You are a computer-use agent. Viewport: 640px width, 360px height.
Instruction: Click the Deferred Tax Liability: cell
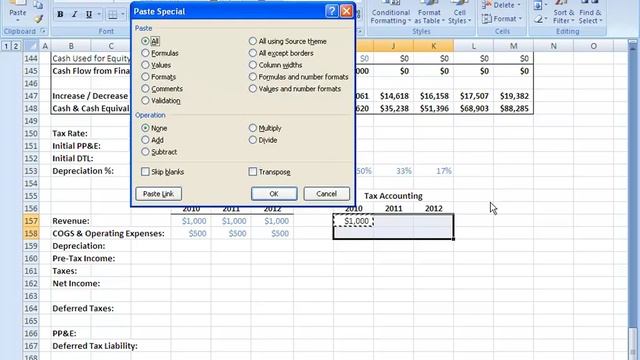95,346
